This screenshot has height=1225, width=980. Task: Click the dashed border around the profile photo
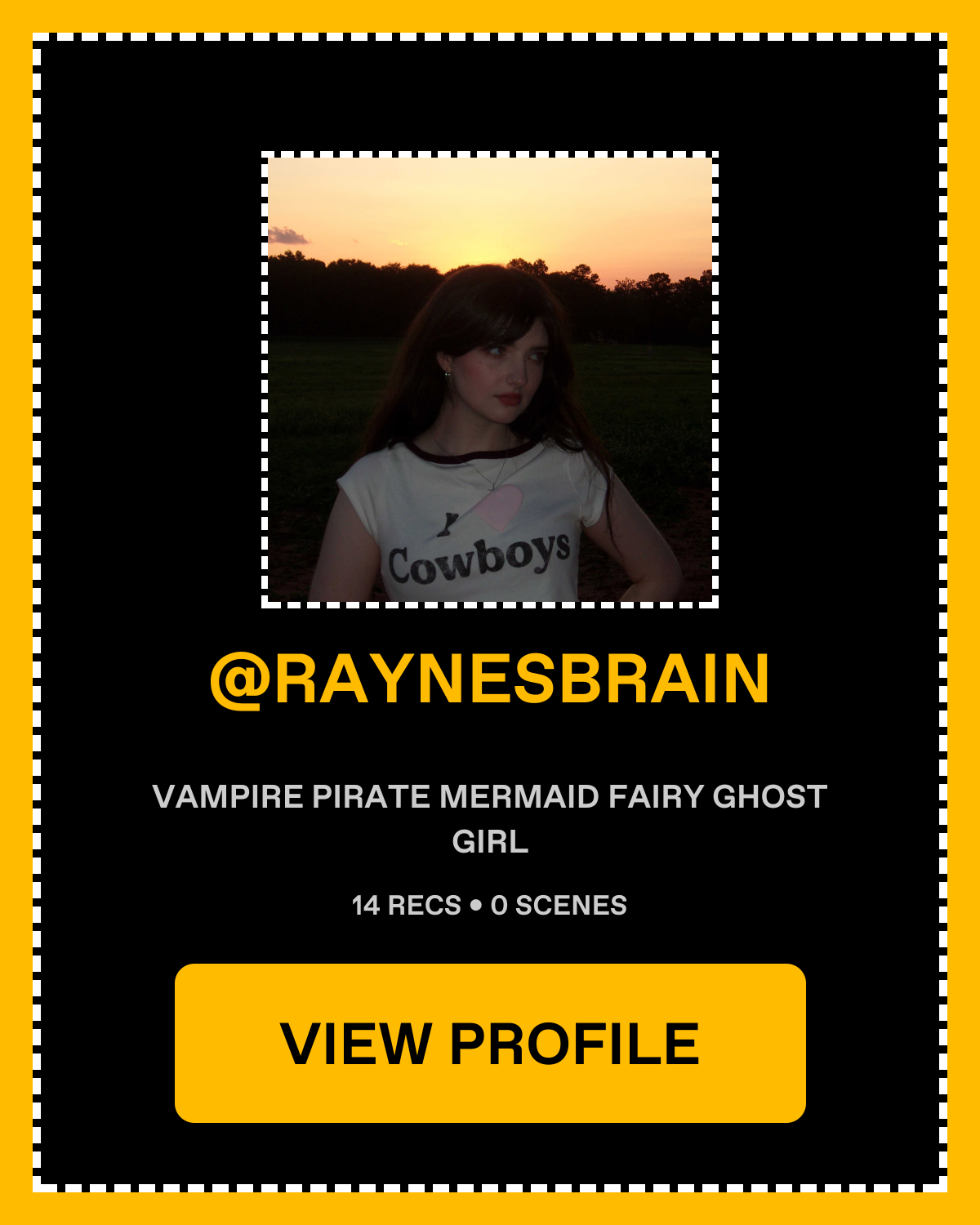[490, 154]
